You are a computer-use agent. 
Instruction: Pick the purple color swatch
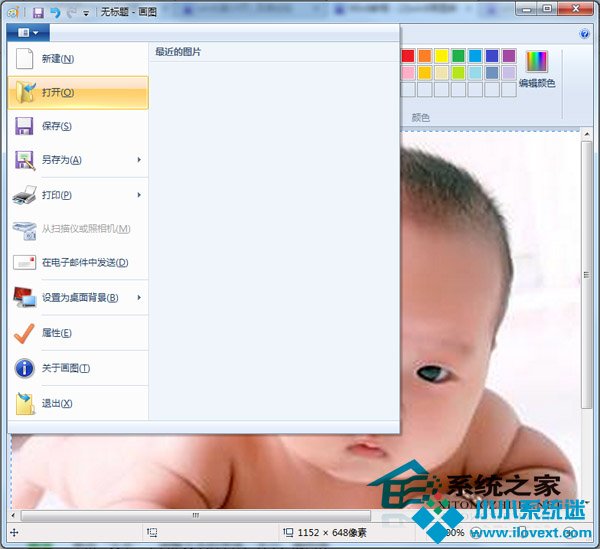coord(509,56)
